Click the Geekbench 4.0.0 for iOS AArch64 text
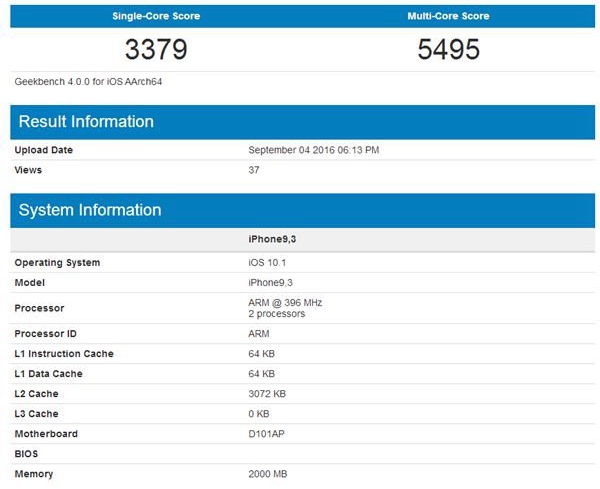The width and height of the screenshot is (600, 489). tap(89, 81)
